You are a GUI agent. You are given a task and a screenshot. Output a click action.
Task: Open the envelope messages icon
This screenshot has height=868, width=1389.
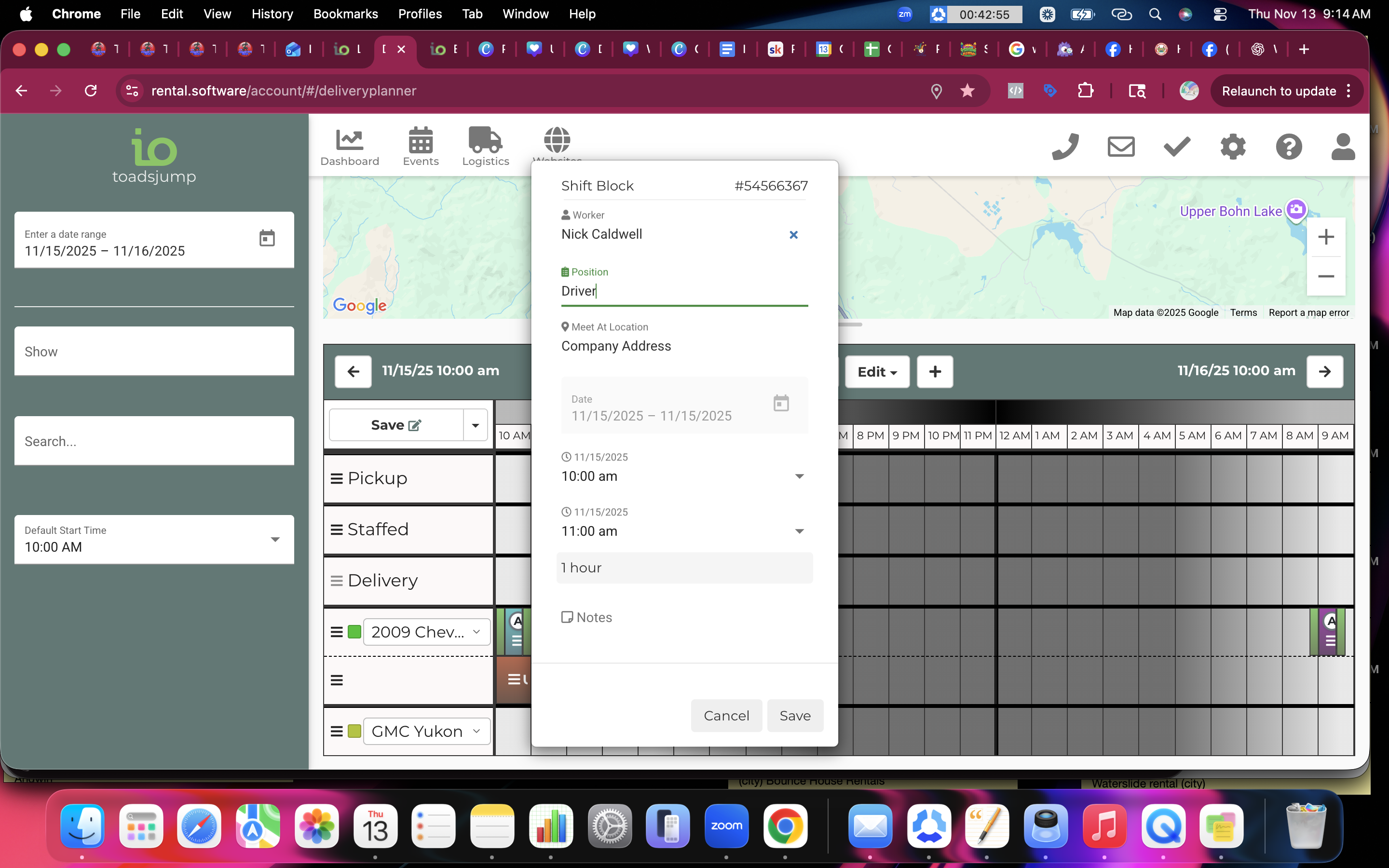click(1120, 147)
